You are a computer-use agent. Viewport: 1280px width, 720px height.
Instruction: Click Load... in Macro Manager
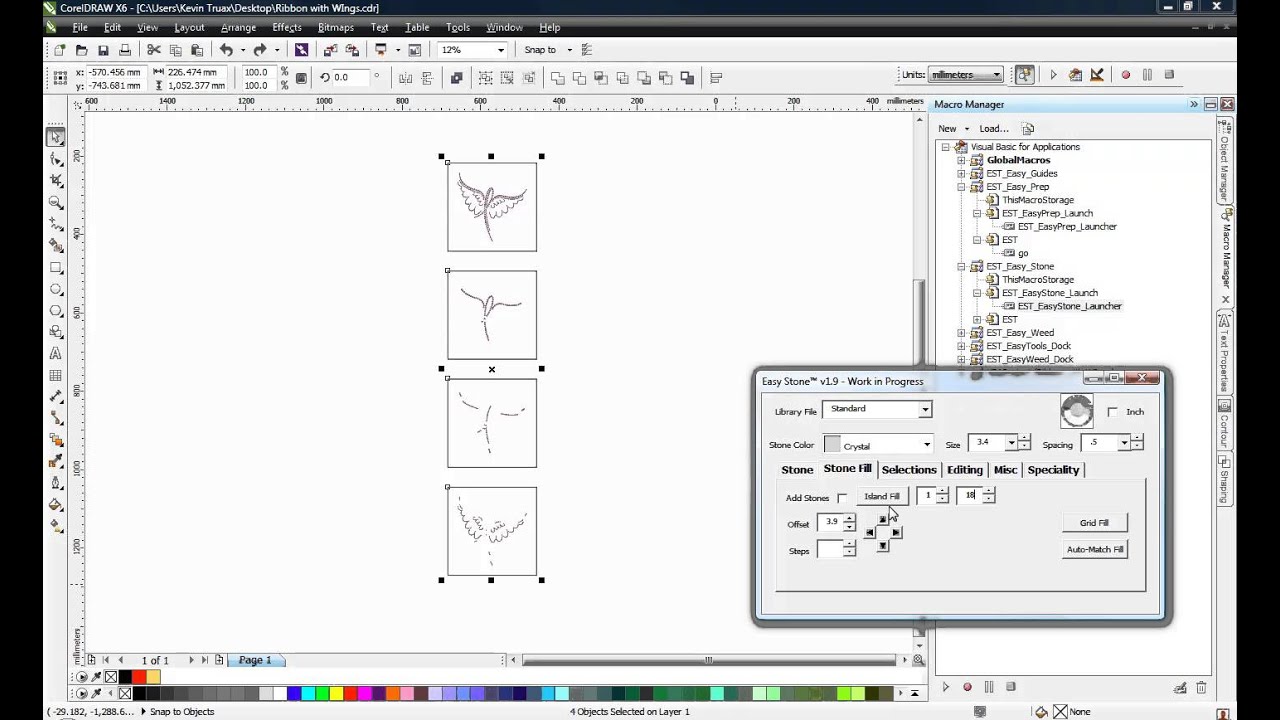pos(993,128)
